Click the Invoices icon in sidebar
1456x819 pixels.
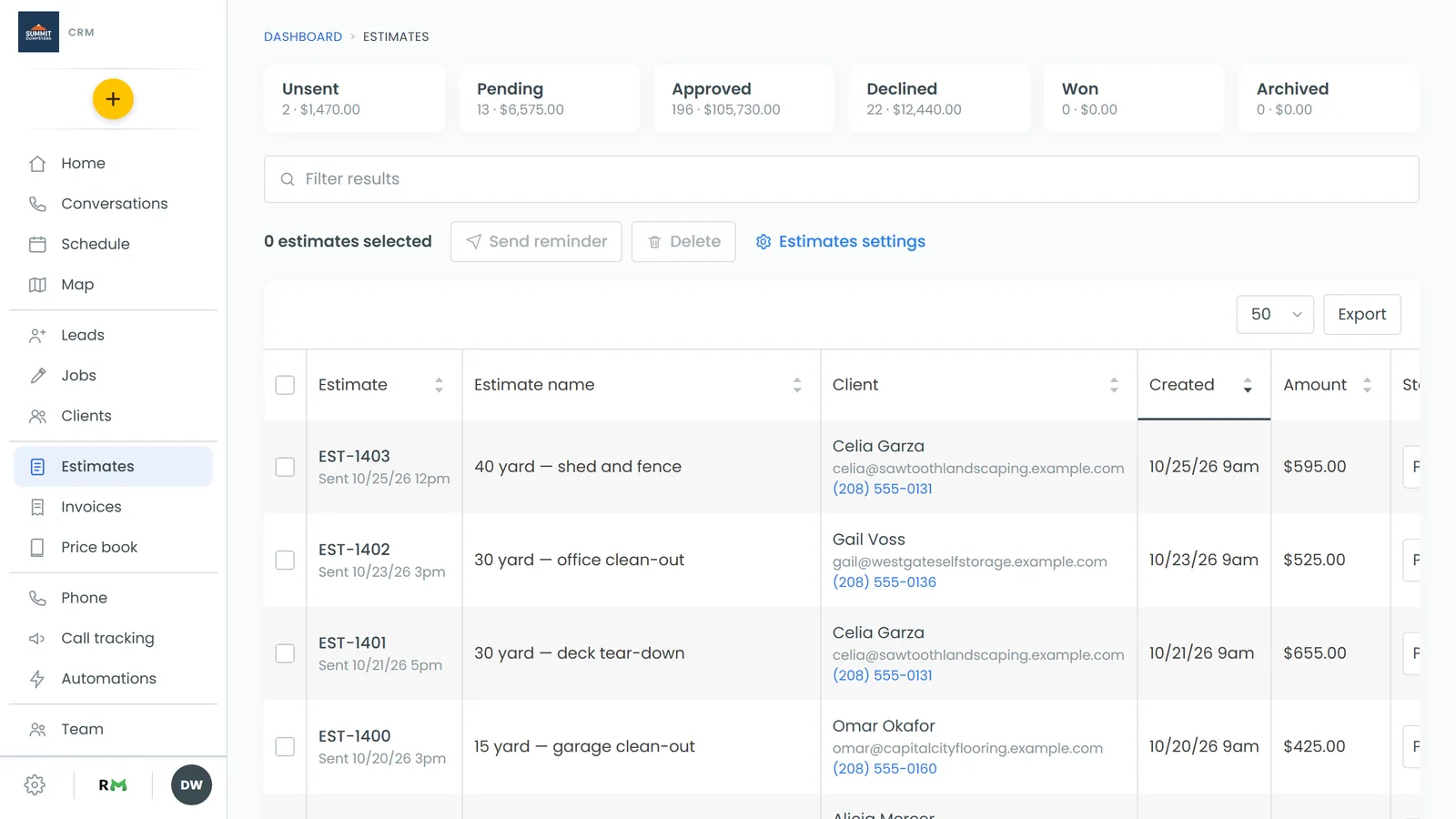[37, 507]
